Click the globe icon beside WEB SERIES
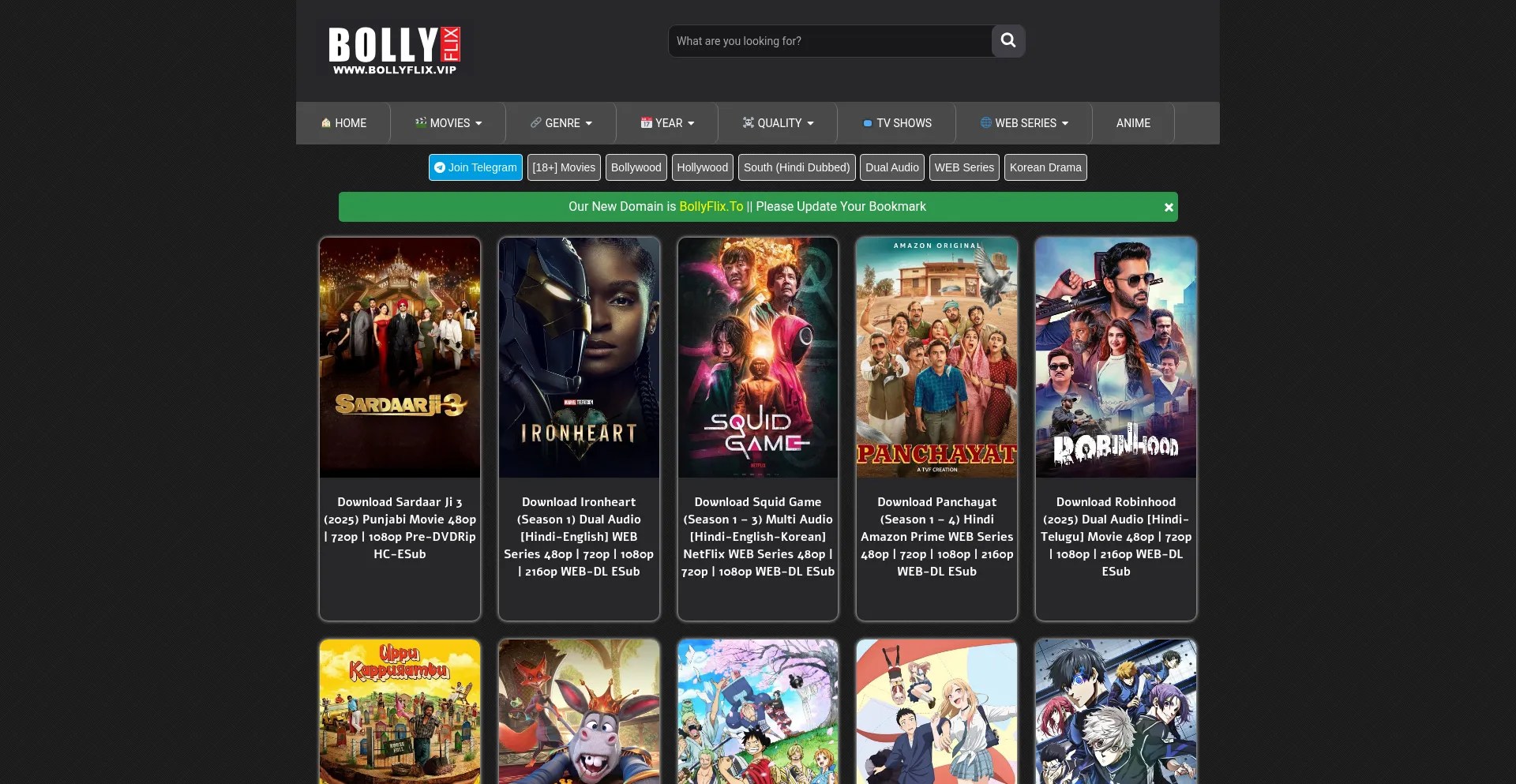 click(x=986, y=123)
